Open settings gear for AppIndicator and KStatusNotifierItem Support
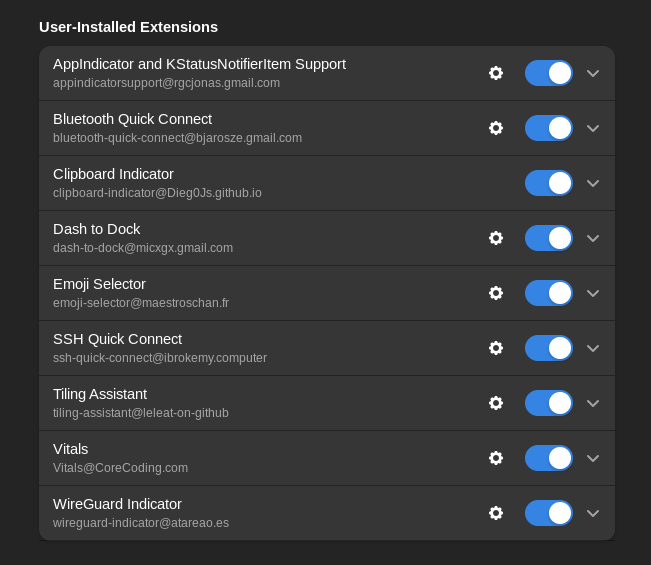 point(496,73)
